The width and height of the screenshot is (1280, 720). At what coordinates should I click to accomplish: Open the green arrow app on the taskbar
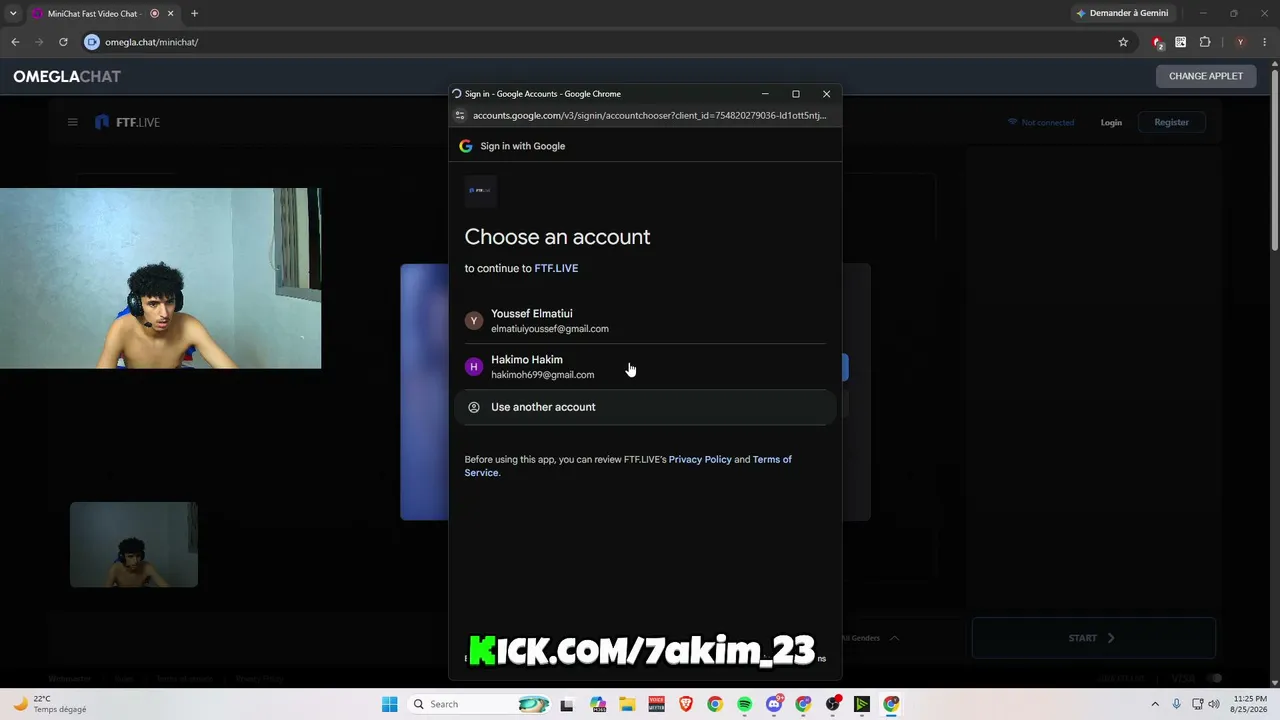[862, 704]
